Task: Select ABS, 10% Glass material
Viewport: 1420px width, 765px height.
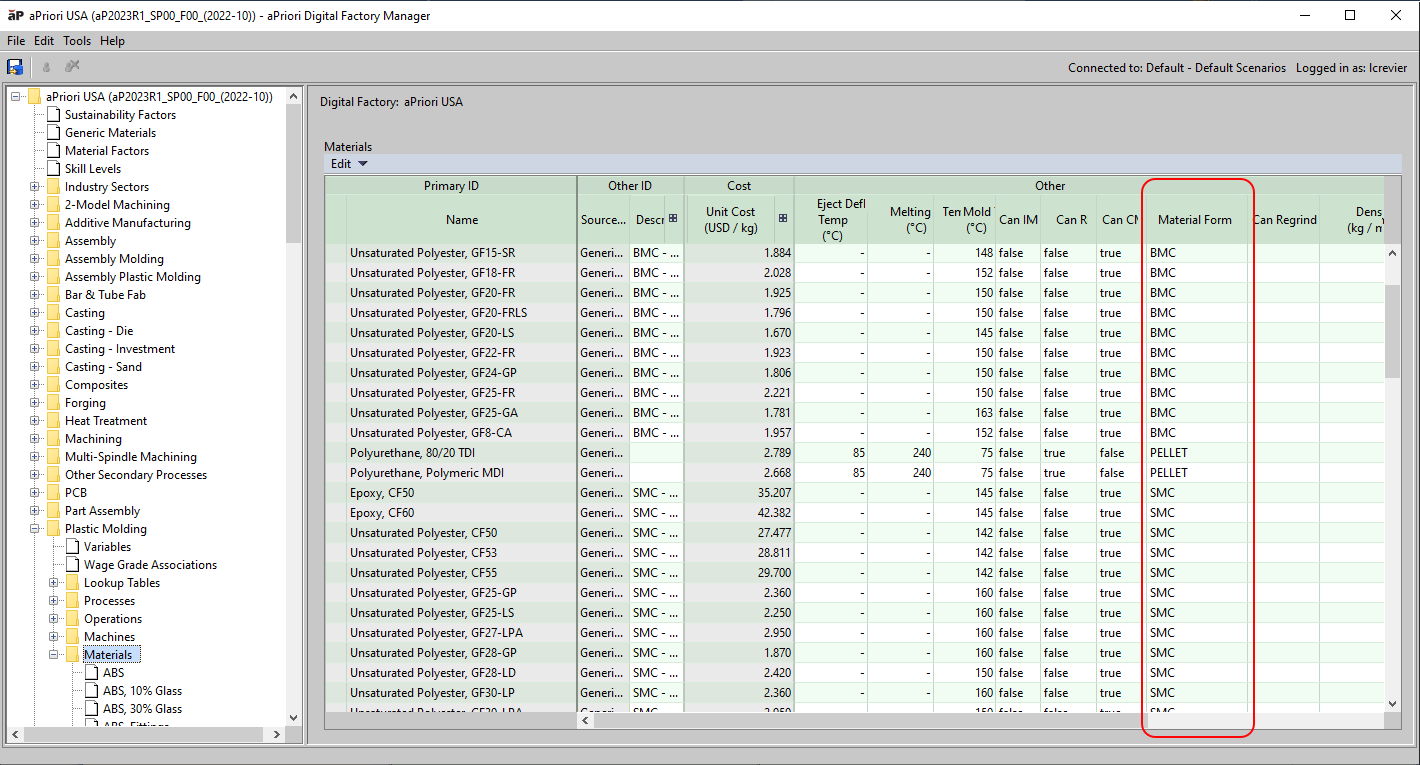Action: point(142,691)
